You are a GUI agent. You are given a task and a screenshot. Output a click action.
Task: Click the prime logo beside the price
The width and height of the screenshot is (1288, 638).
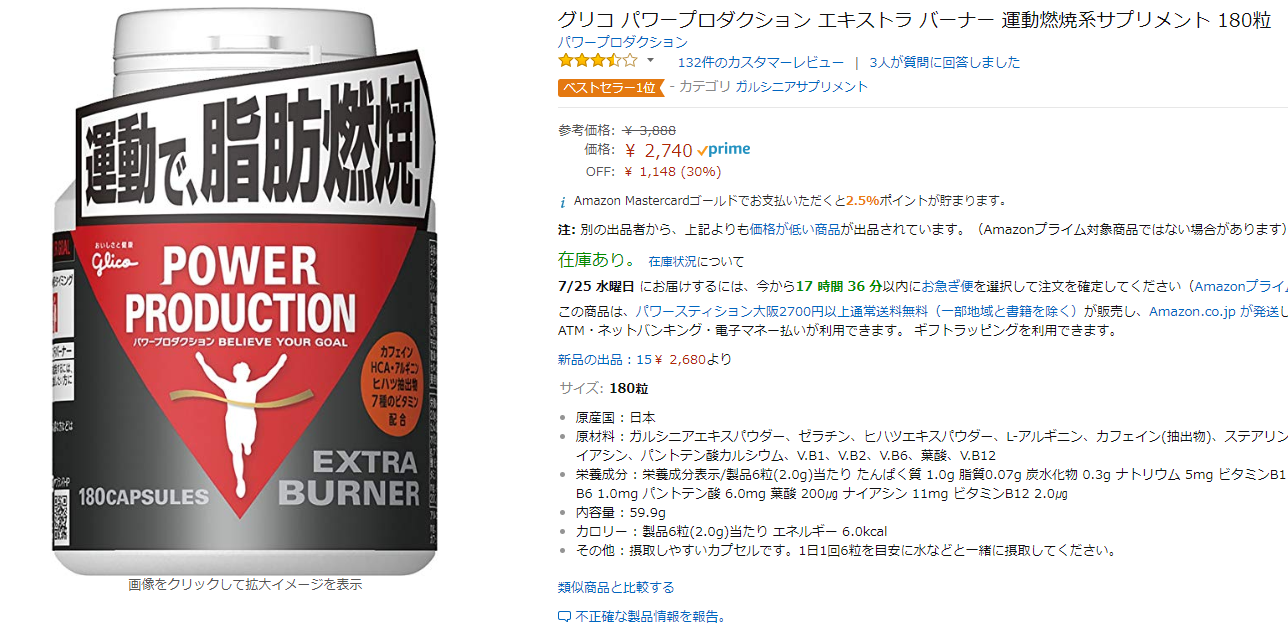coord(724,150)
